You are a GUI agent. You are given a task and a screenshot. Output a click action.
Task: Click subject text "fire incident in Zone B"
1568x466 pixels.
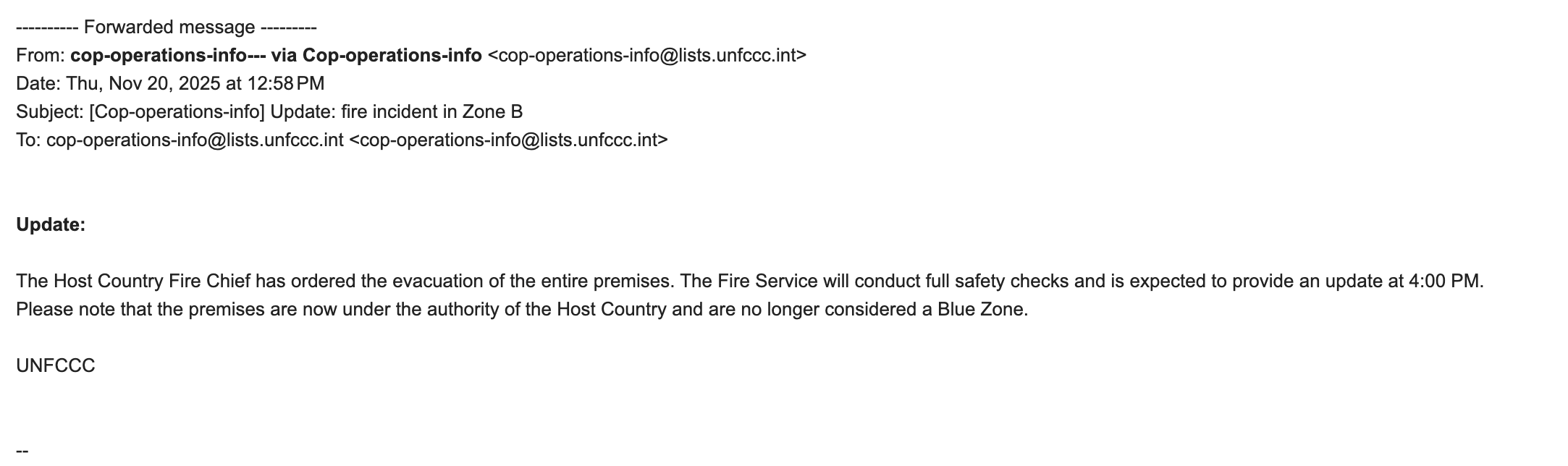pos(431,111)
